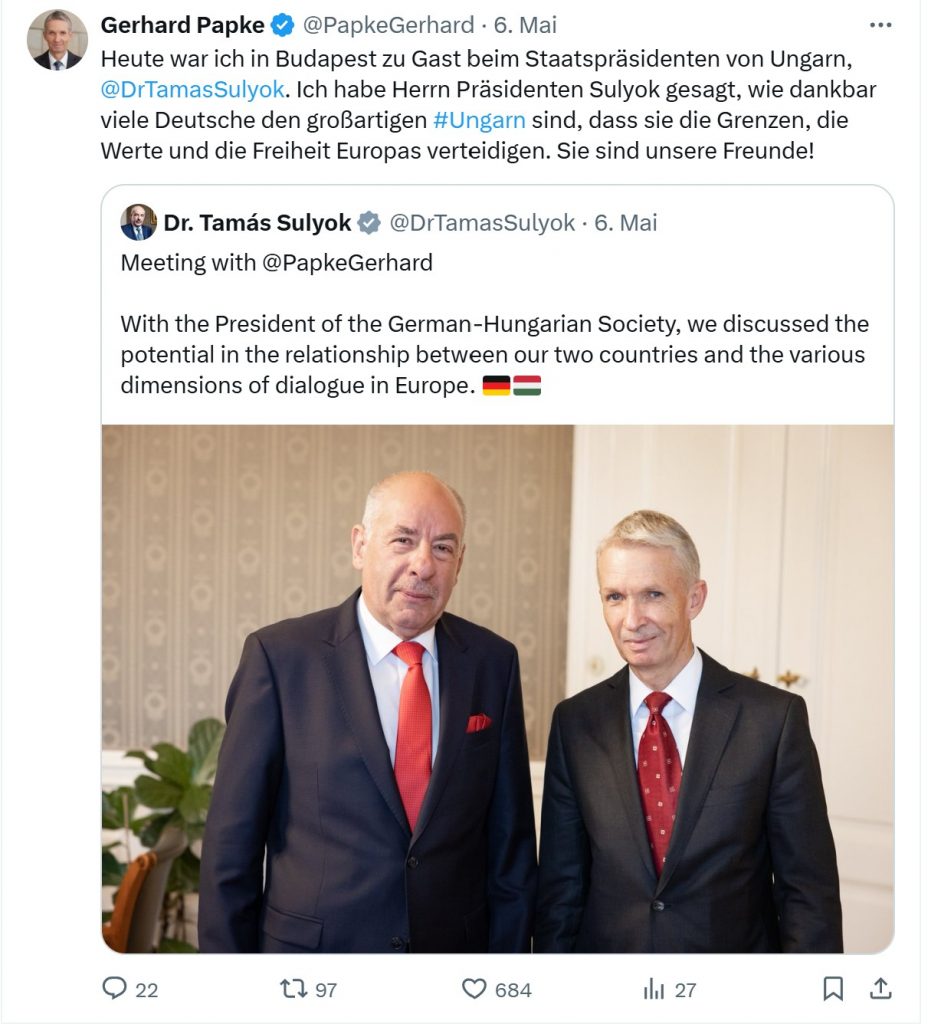Viewport: 941px width, 1024px height.
Task: Like the tweet with heart icon
Action: [x=474, y=989]
